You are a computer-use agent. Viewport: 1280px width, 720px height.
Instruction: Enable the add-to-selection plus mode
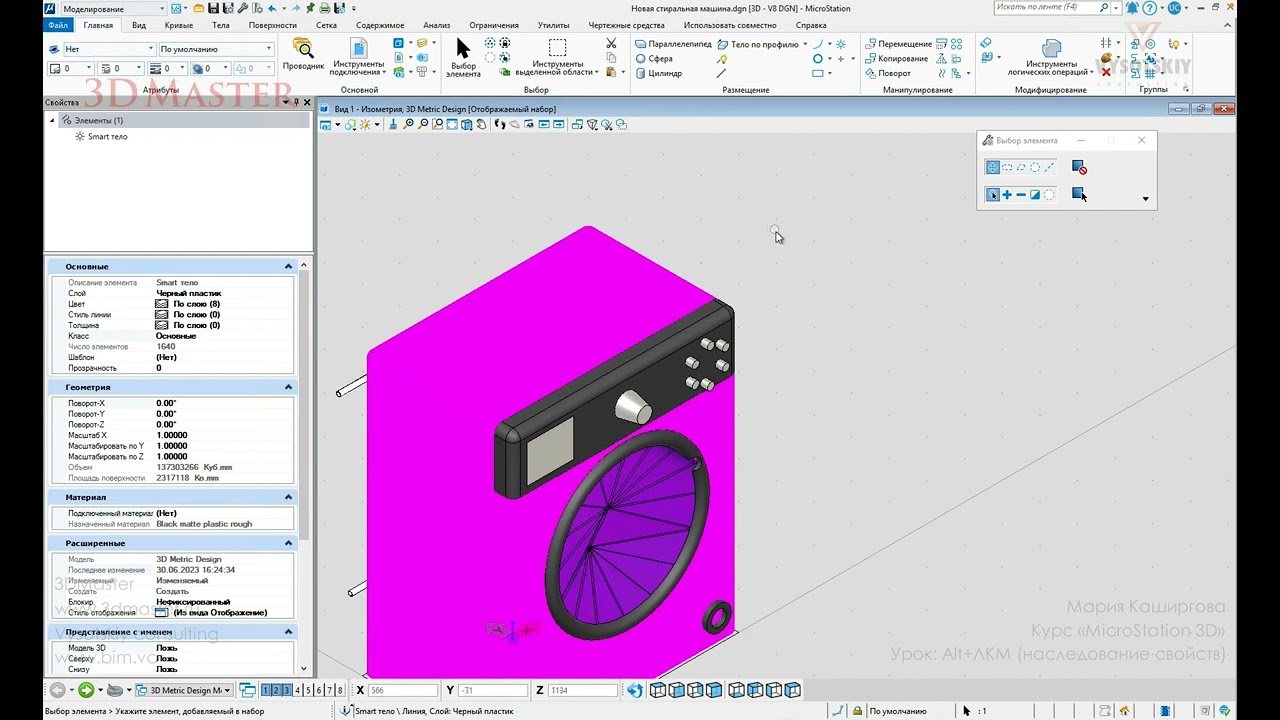coord(1007,195)
